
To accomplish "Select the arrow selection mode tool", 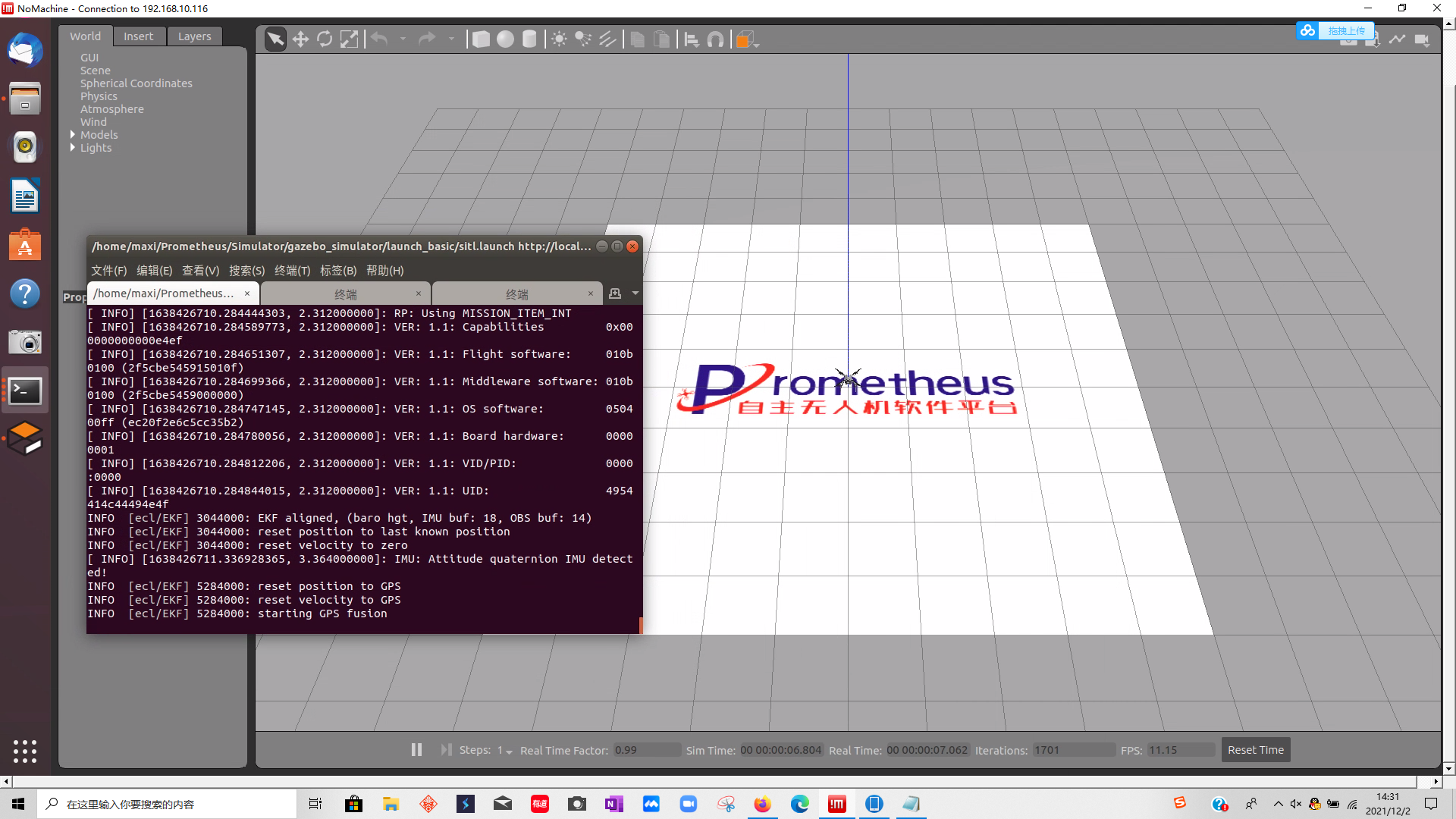I will coord(276,39).
